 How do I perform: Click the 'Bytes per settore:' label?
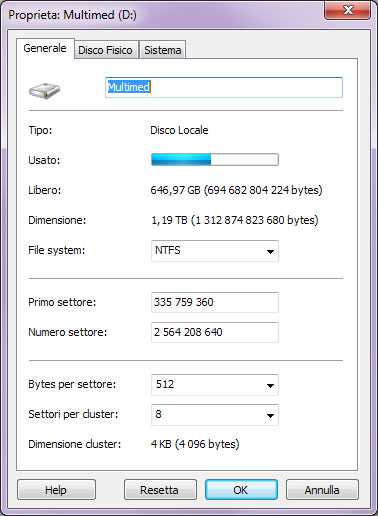(72, 384)
